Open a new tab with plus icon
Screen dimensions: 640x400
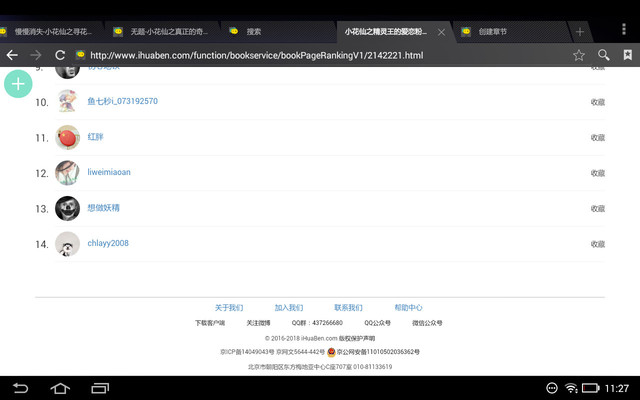pos(580,32)
